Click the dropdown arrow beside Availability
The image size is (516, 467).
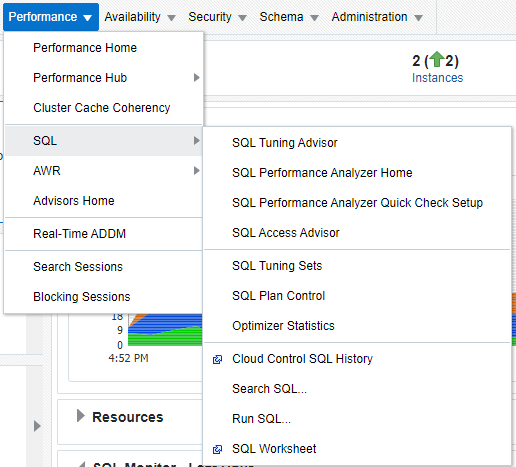tap(171, 18)
